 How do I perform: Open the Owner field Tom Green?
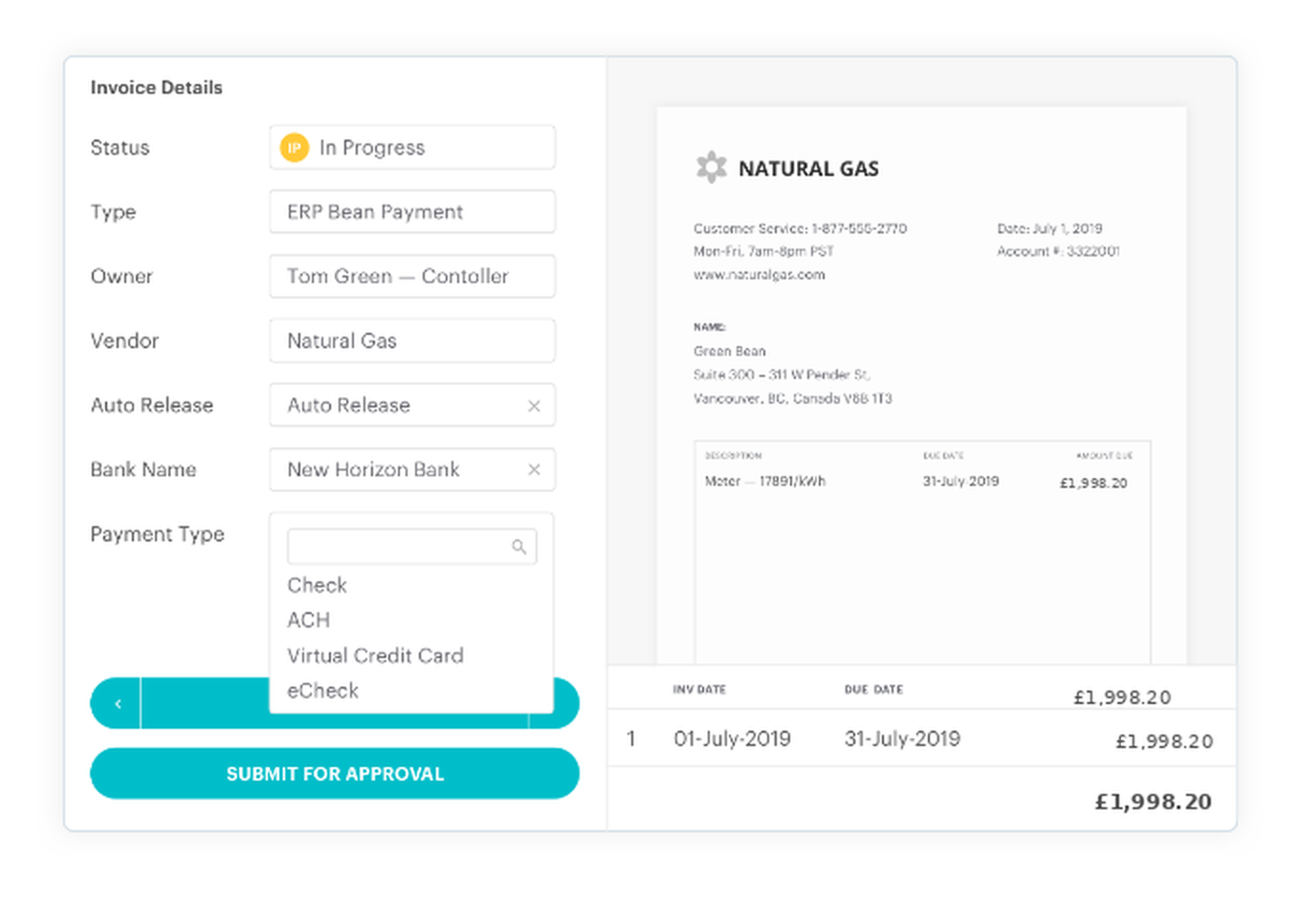412,276
